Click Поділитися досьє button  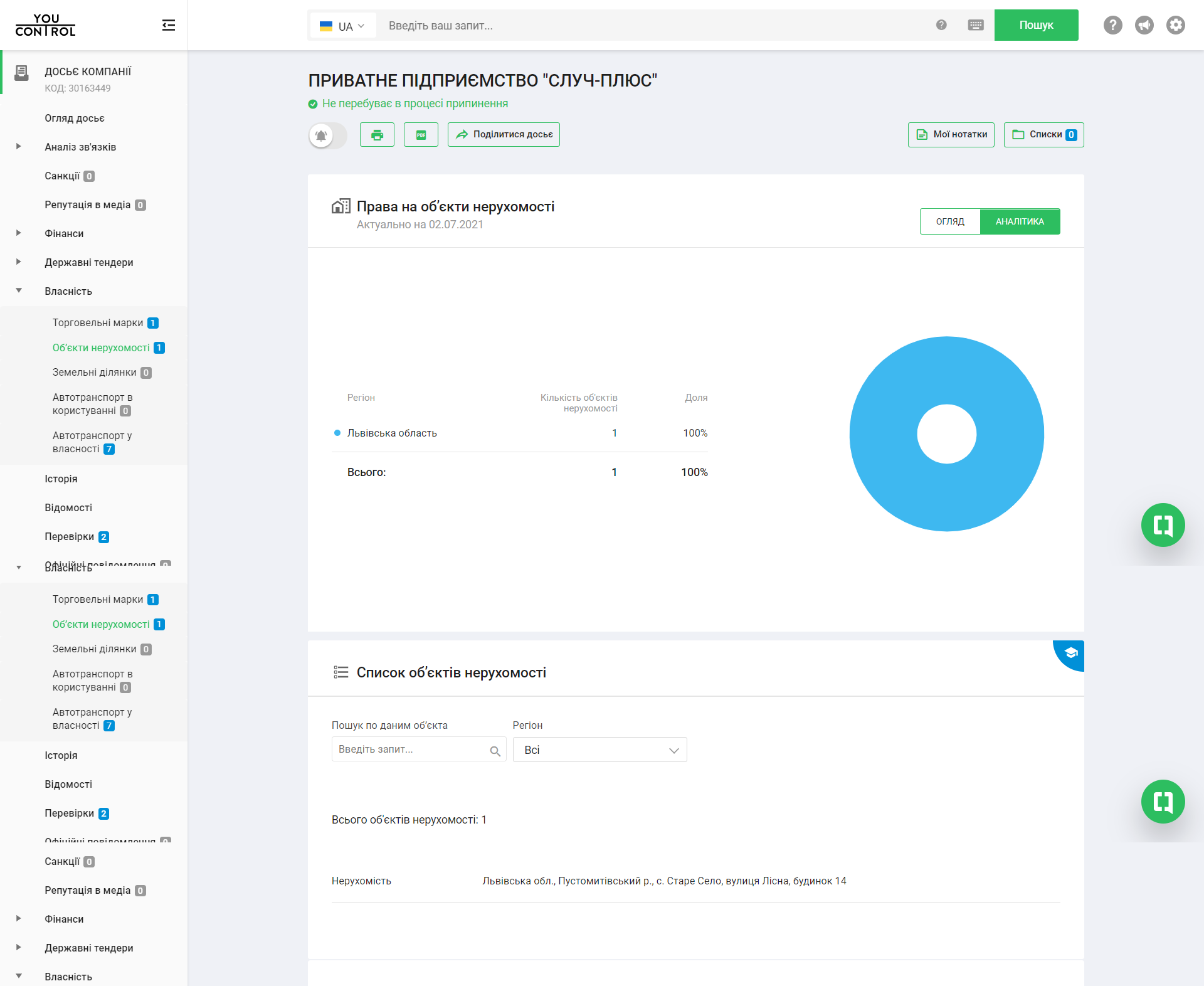click(x=504, y=135)
